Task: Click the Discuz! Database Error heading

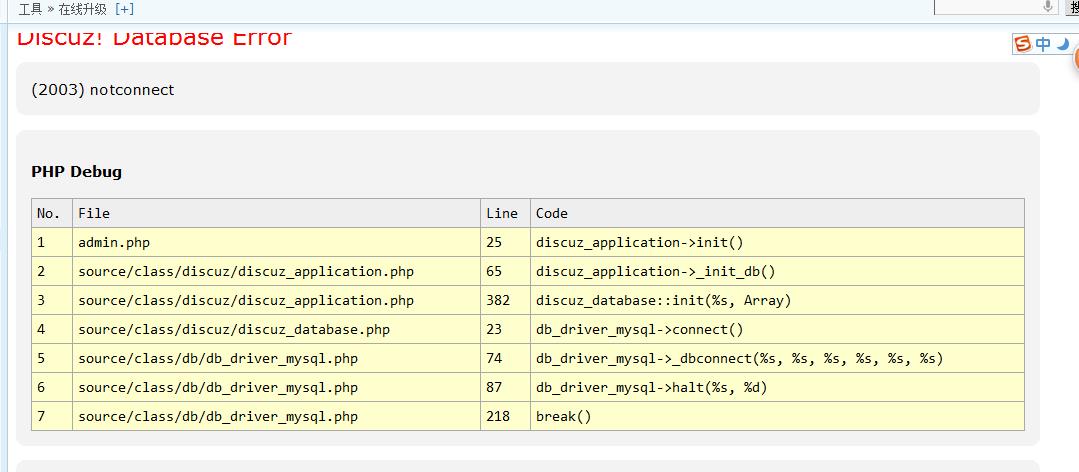Action: pyautogui.click(x=154, y=39)
